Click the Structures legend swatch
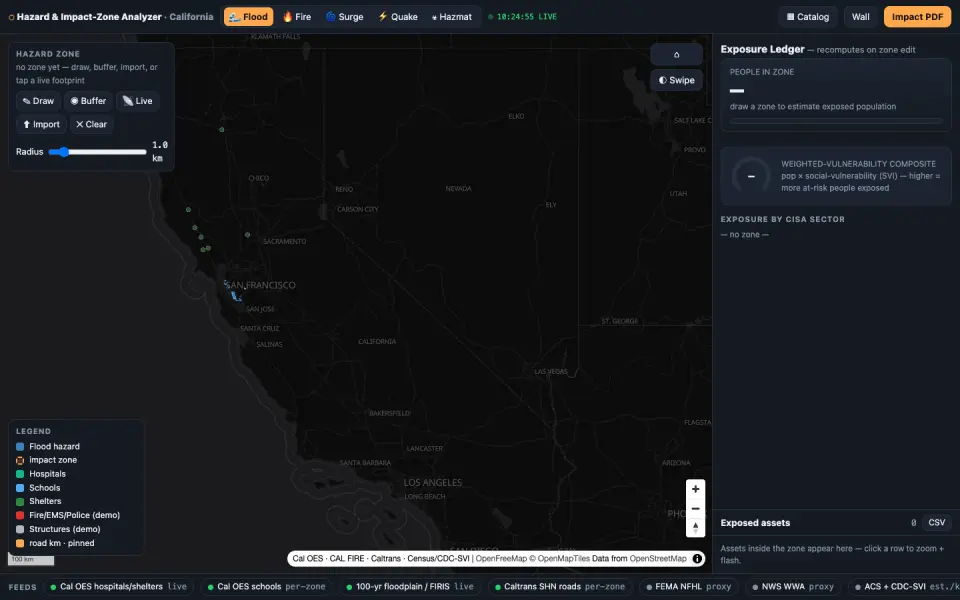The width and height of the screenshot is (960, 600). click(x=20, y=530)
